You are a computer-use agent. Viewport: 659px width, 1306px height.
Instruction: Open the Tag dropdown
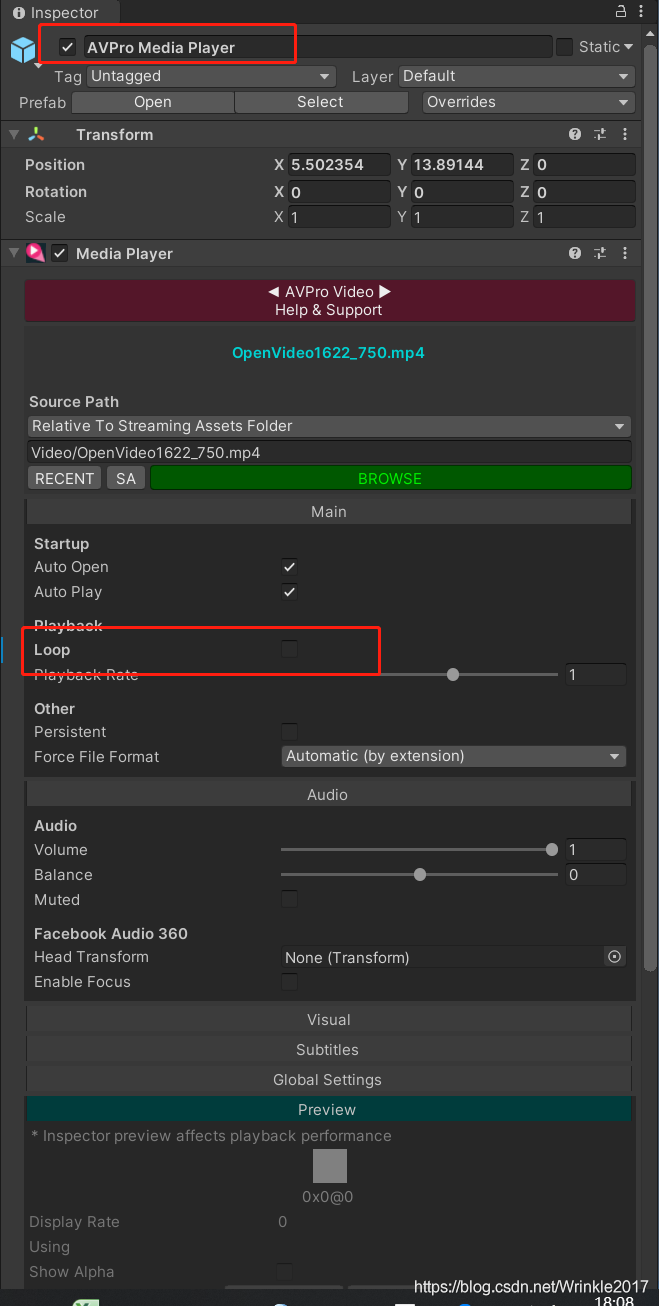click(x=211, y=76)
